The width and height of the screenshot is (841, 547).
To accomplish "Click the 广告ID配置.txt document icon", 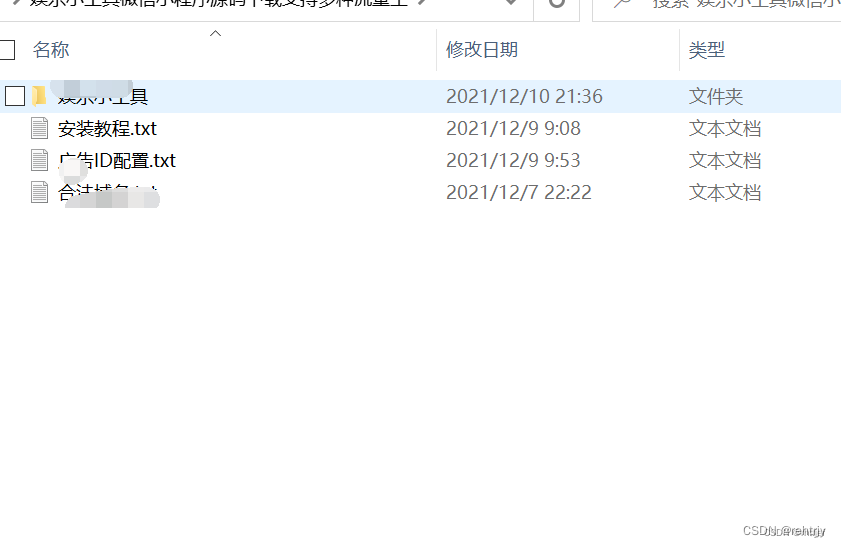I will (39, 160).
